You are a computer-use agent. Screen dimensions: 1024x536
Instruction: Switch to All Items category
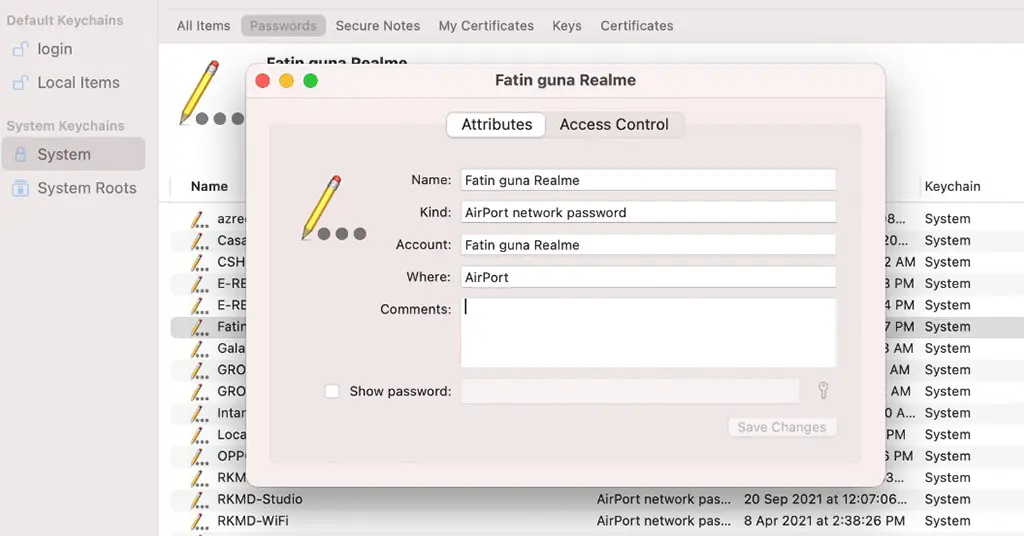pos(203,26)
